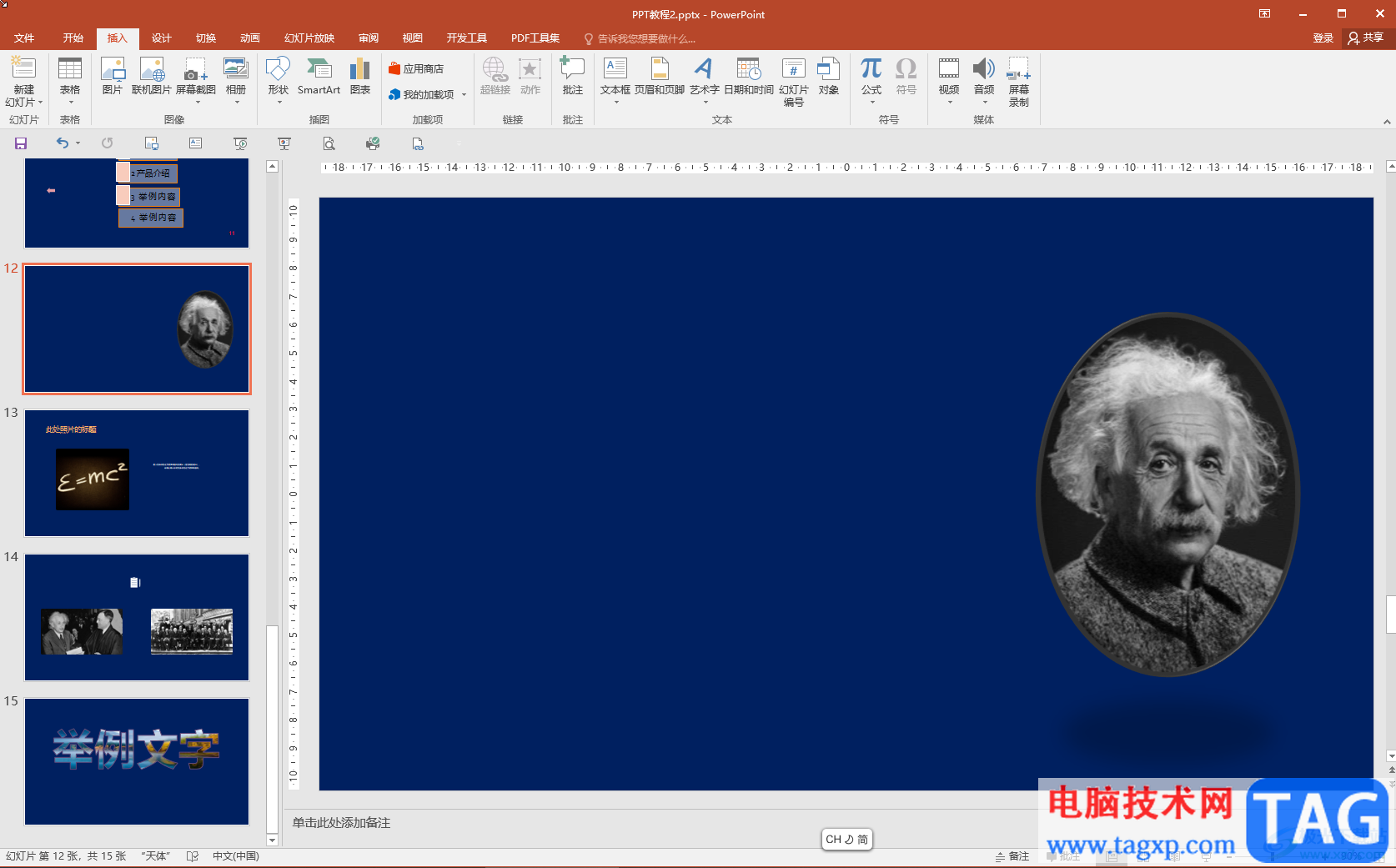Click the 中文(中国) language indicator

click(236, 856)
